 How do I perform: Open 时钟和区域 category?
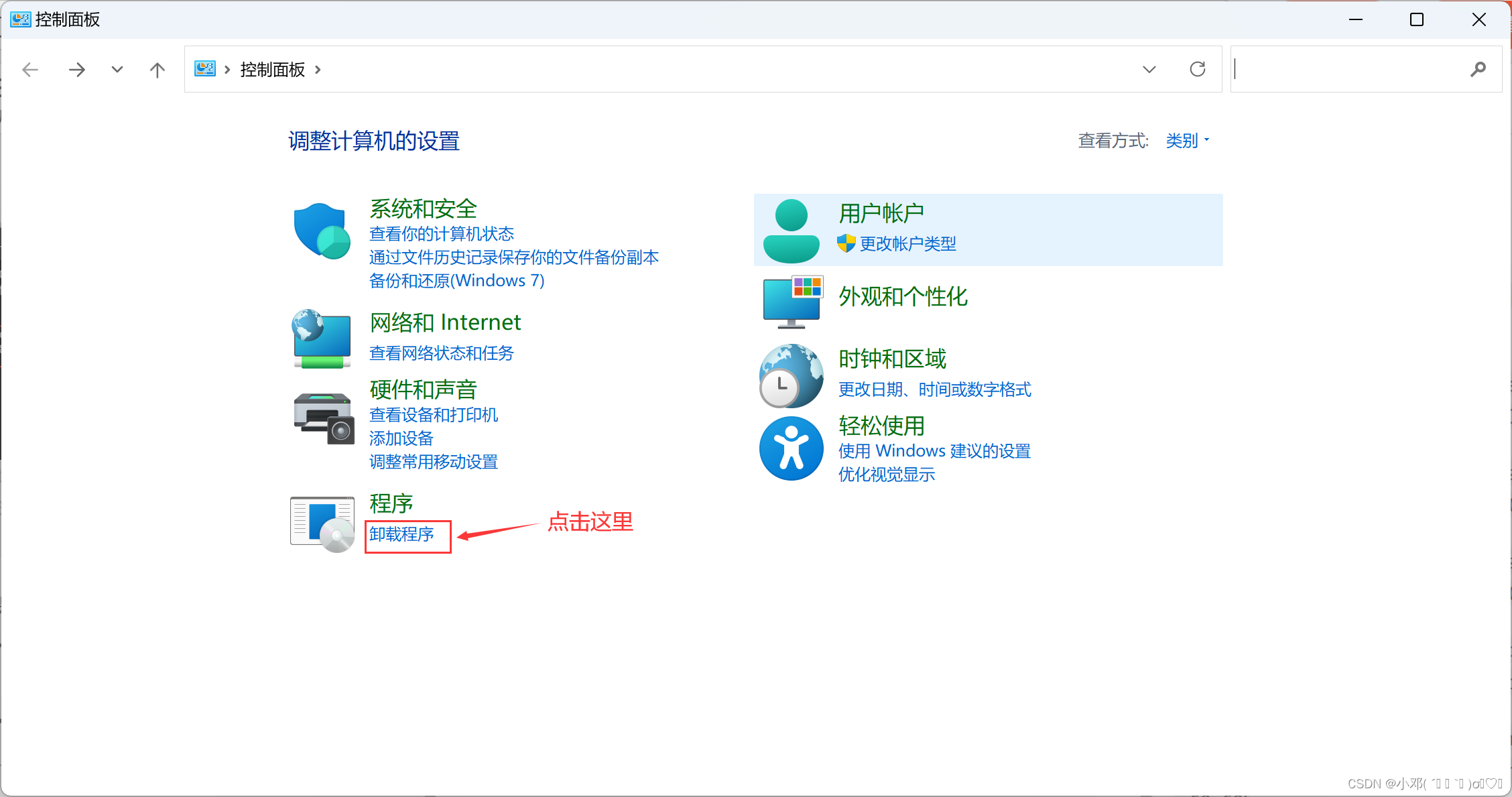pyautogui.click(x=892, y=359)
